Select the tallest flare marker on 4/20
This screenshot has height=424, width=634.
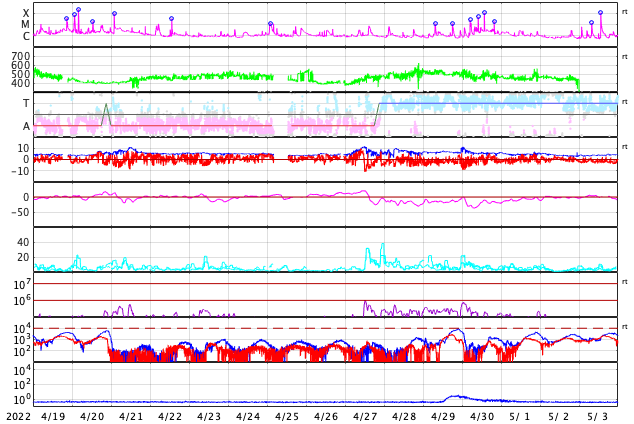[x=78, y=9]
